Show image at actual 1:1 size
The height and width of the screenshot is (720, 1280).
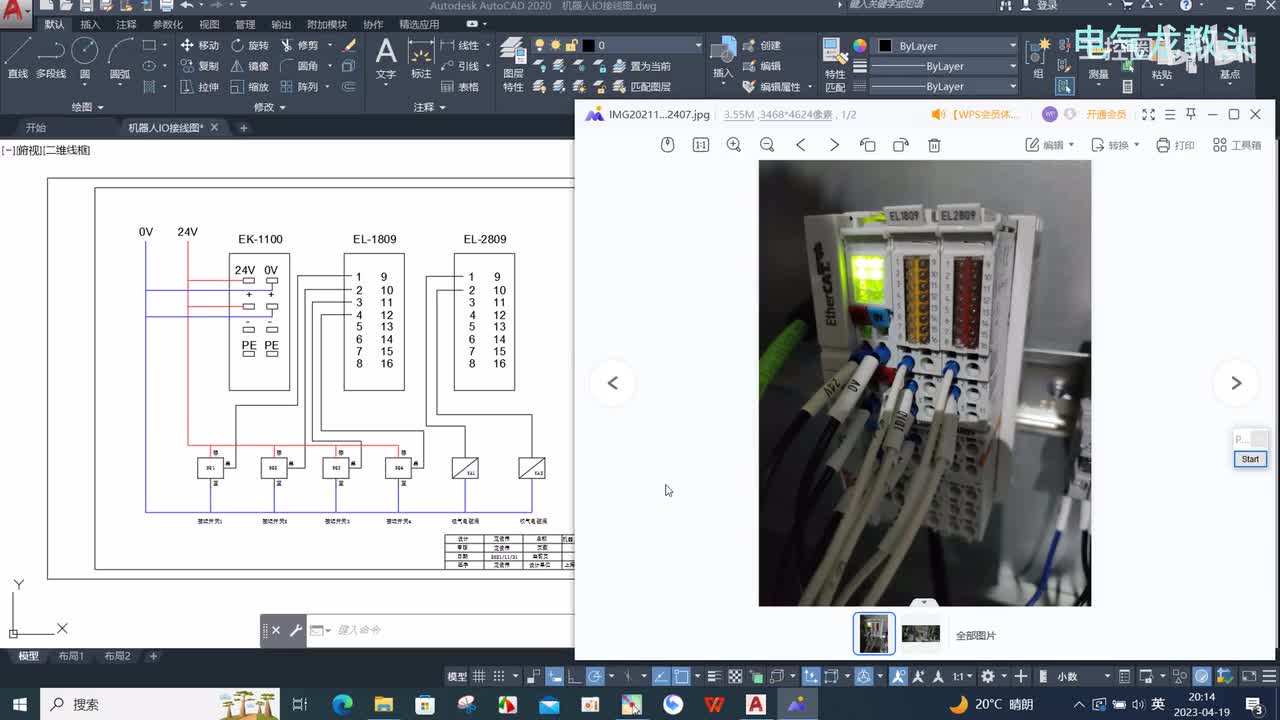(701, 145)
